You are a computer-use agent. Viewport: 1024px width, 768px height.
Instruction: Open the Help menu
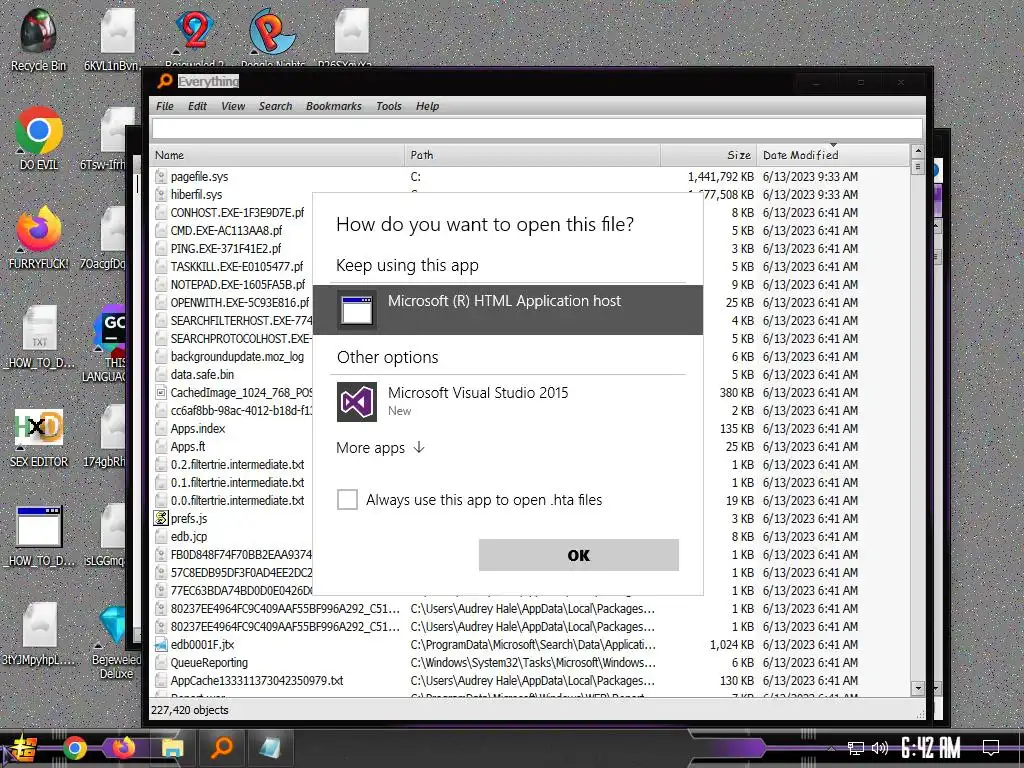427,106
